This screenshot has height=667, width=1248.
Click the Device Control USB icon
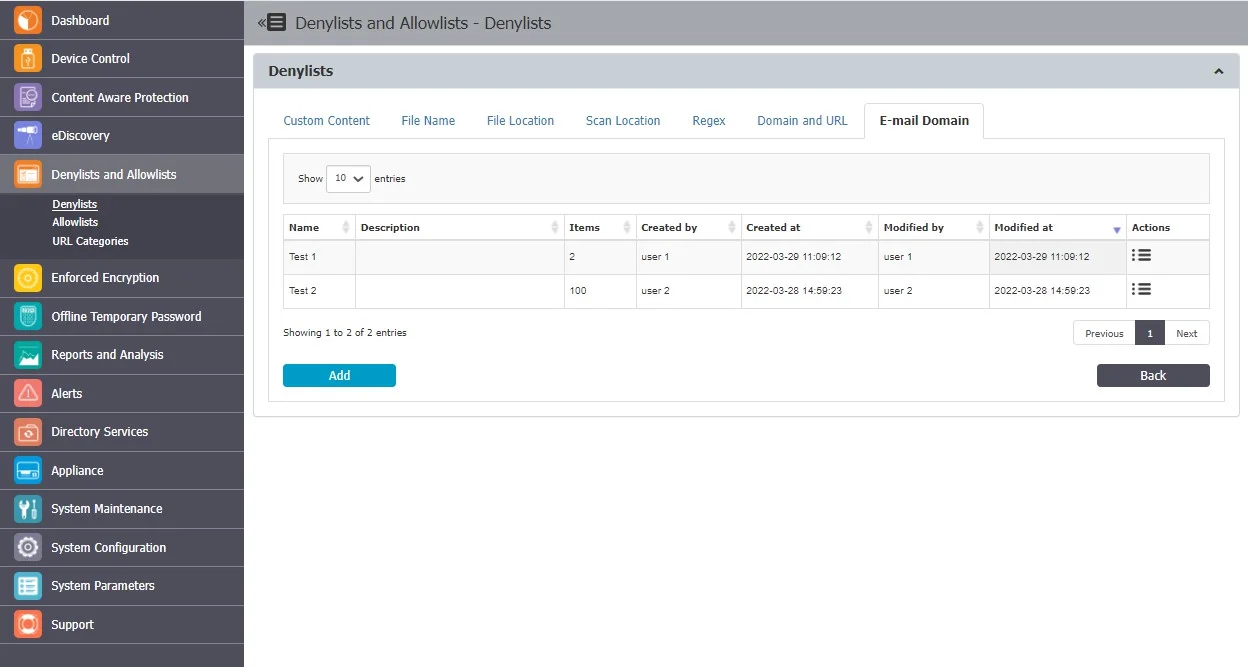coord(28,58)
